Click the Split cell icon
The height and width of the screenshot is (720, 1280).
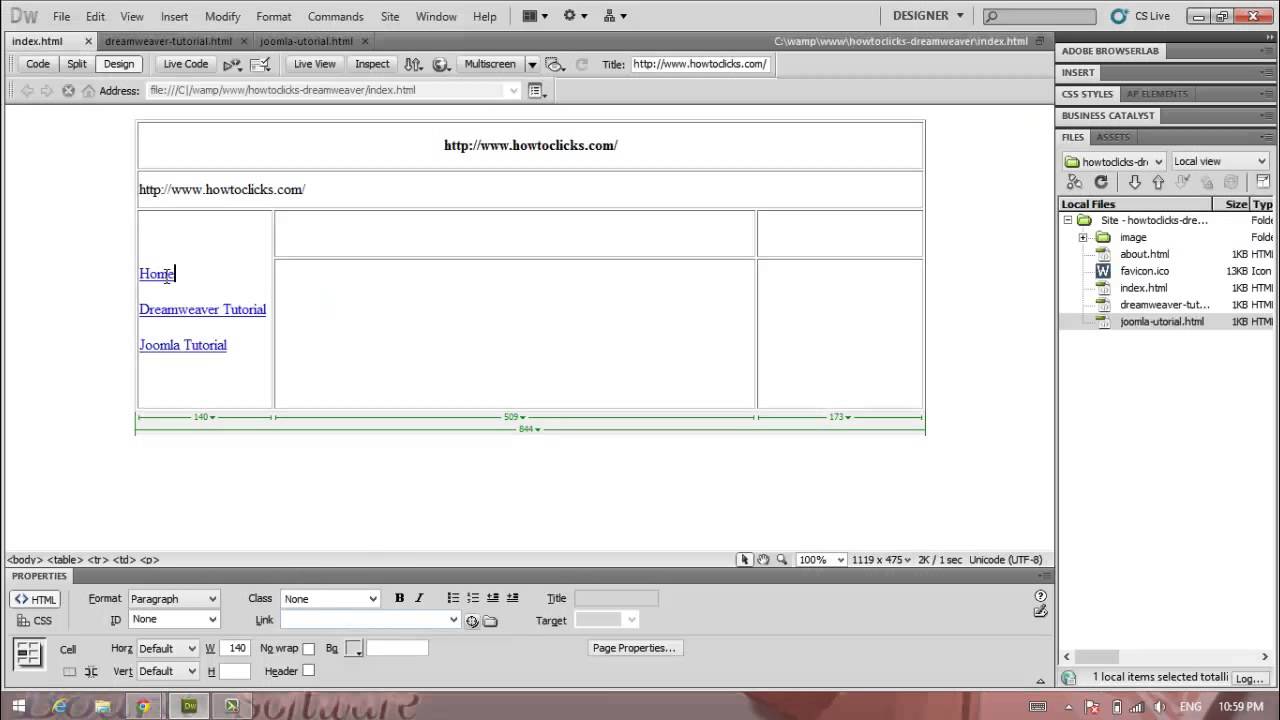coord(91,672)
